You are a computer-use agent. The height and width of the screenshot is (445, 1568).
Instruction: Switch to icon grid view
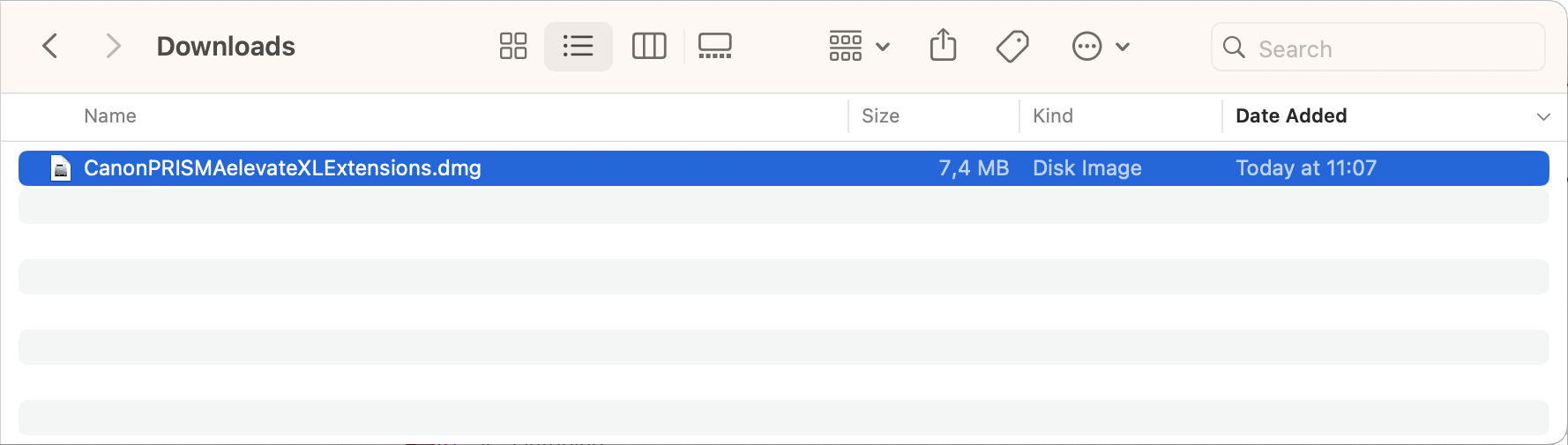(513, 46)
